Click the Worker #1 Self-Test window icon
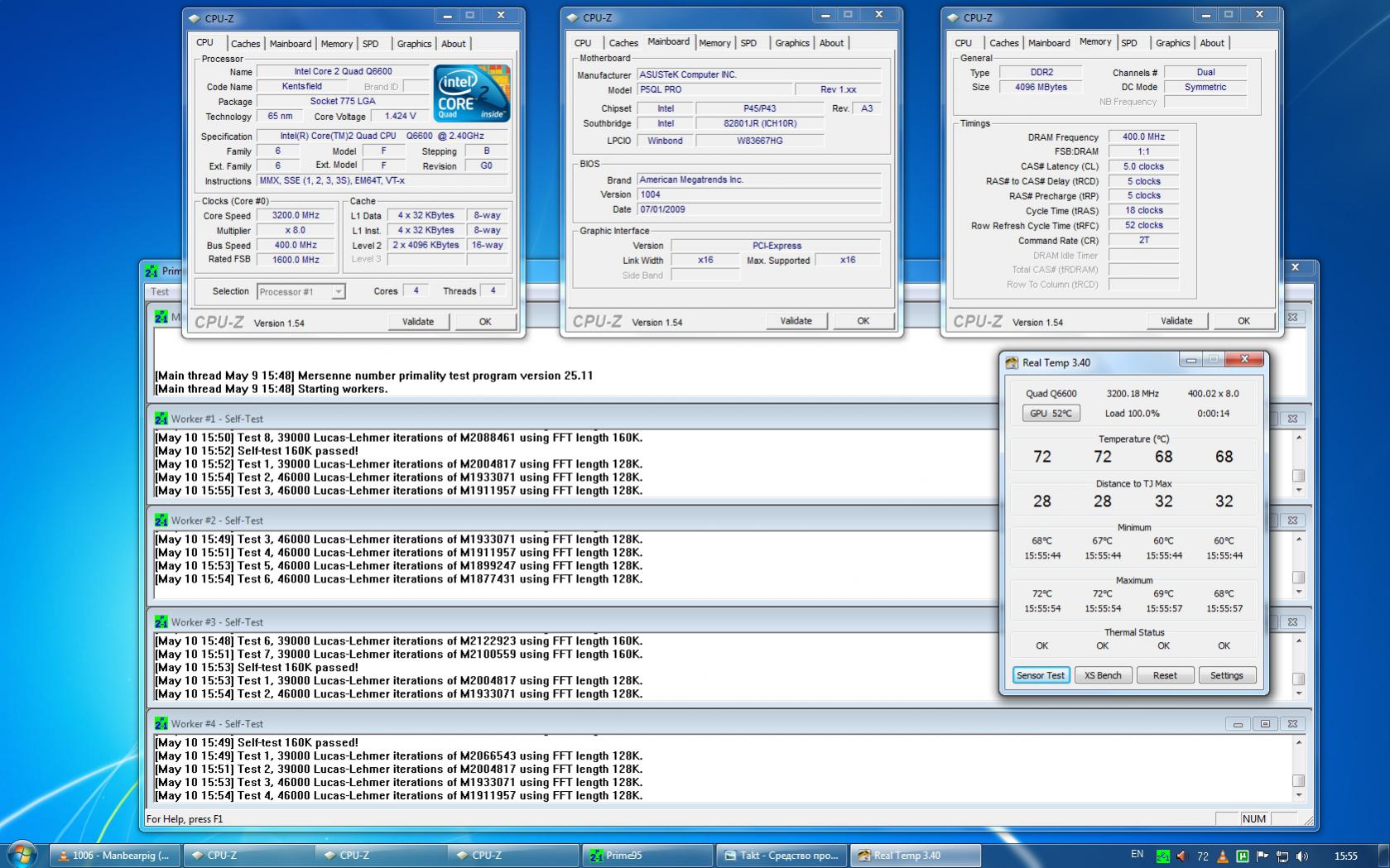1390x868 pixels. pos(161,419)
